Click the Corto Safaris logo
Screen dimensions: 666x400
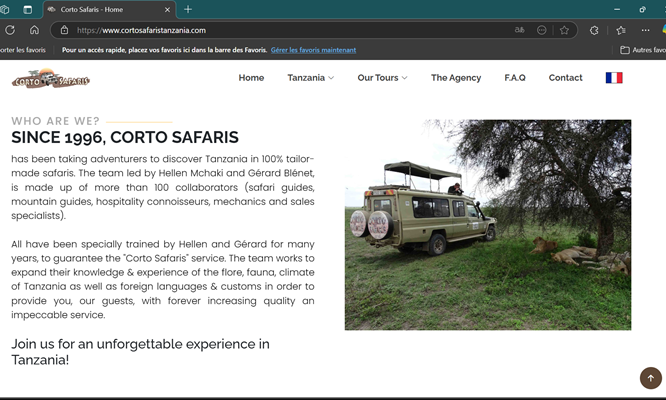(51, 78)
